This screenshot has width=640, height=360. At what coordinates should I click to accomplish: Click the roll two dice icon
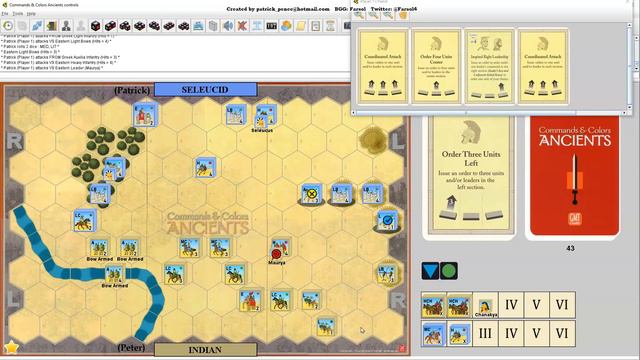pos(111,26)
